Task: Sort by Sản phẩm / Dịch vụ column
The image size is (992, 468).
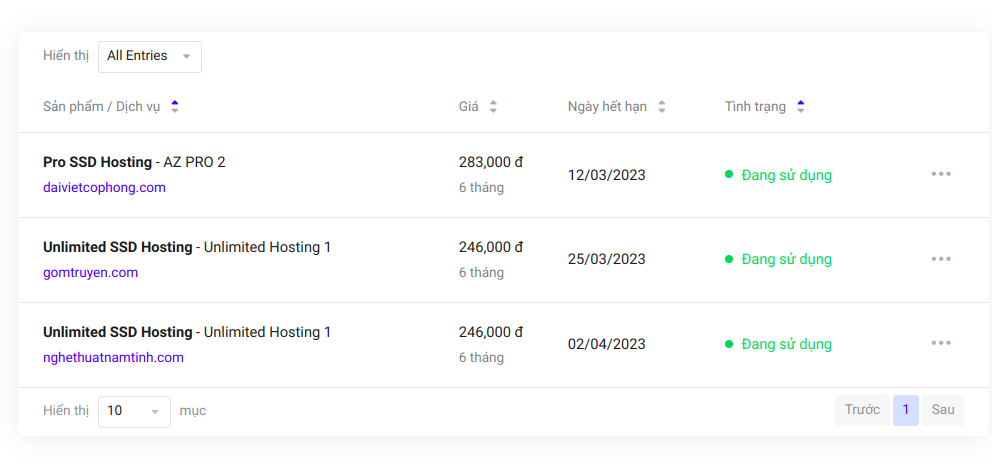Action: [175, 107]
